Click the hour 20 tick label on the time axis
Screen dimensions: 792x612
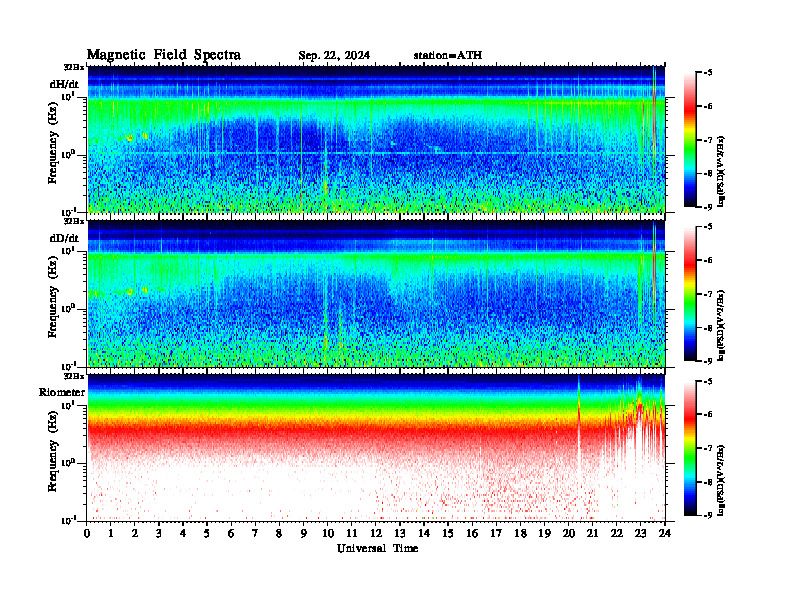(x=568, y=533)
